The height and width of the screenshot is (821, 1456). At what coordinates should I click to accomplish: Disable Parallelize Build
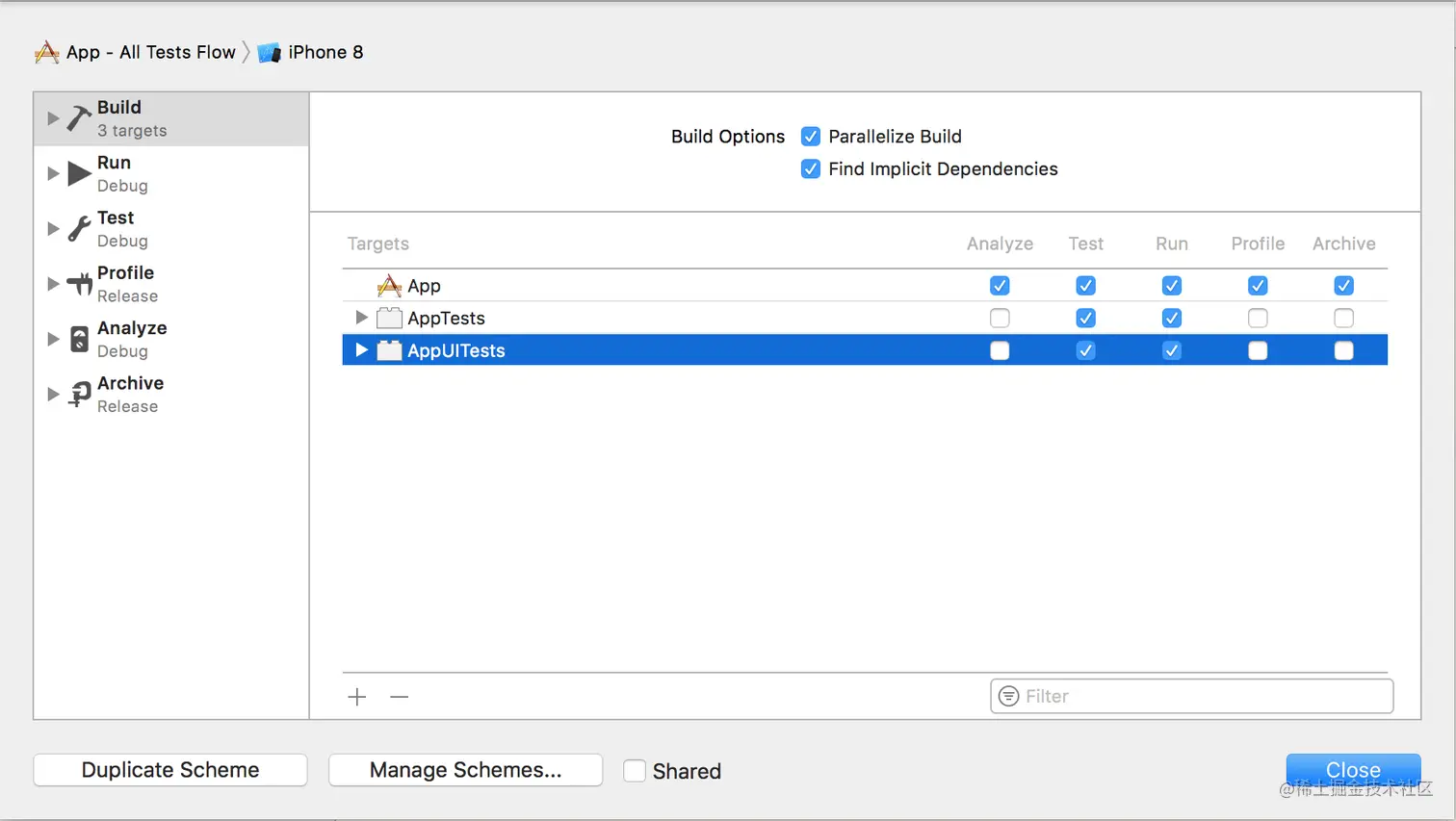pyautogui.click(x=810, y=137)
